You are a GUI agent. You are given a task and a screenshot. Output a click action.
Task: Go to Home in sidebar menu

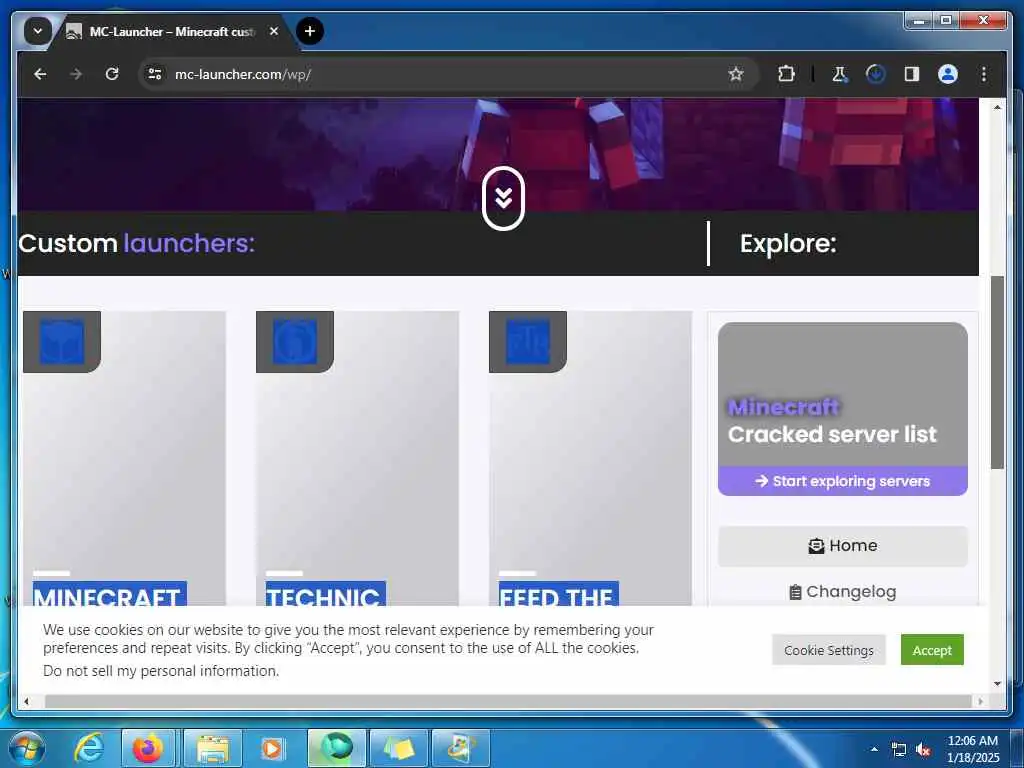(x=842, y=546)
